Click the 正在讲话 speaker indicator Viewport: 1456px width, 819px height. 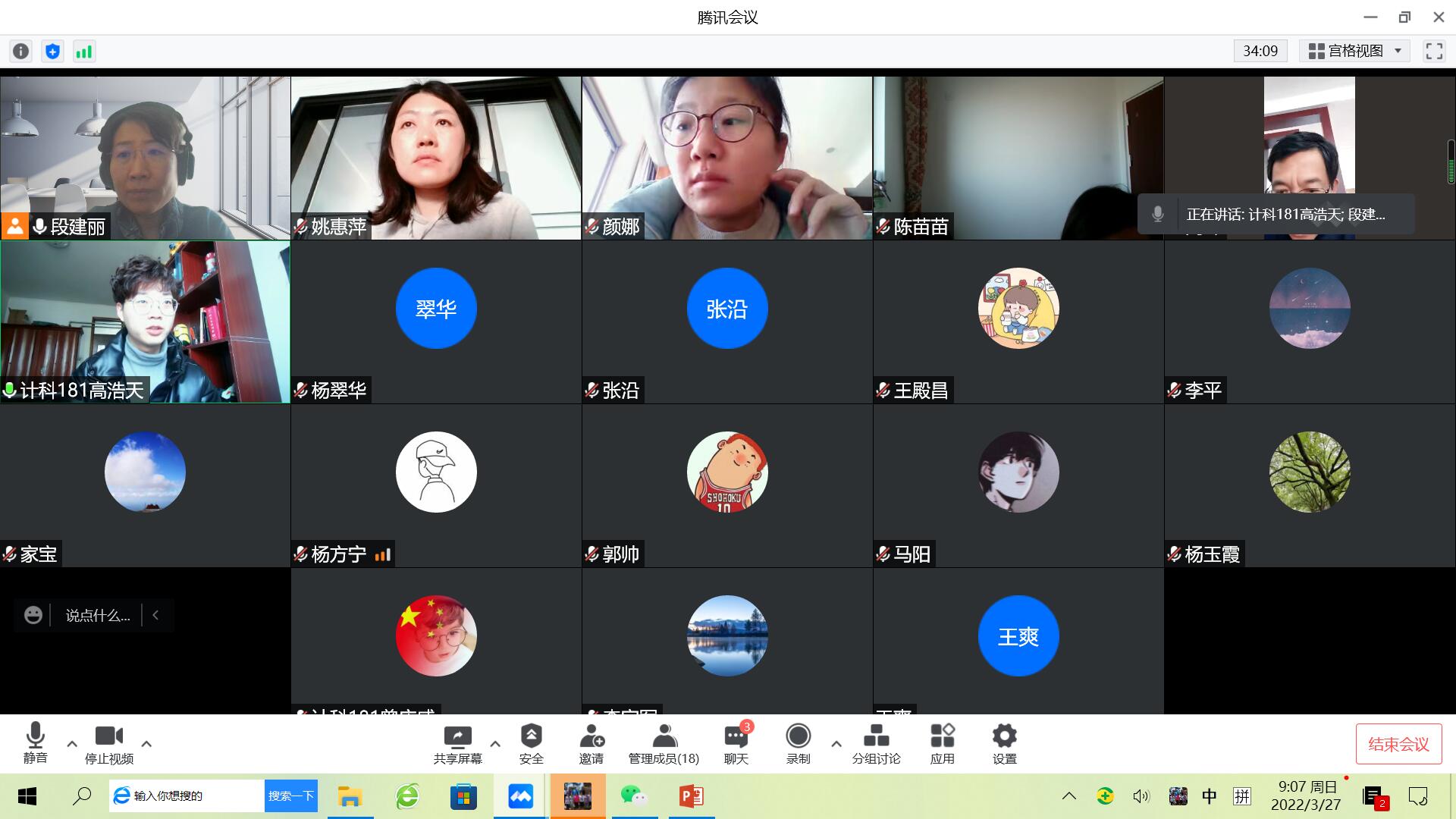point(1276,214)
